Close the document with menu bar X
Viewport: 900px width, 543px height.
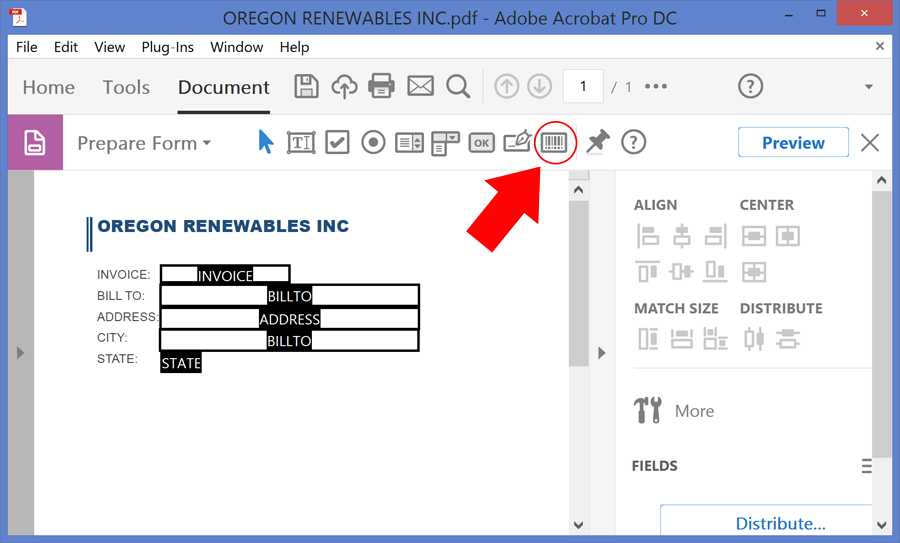click(x=879, y=46)
